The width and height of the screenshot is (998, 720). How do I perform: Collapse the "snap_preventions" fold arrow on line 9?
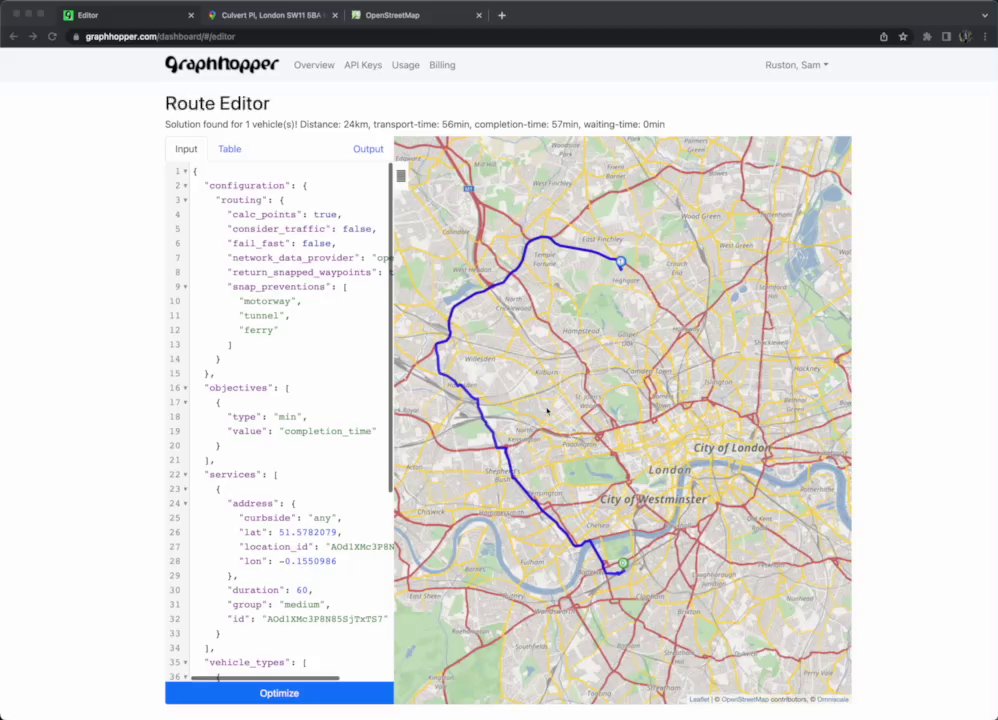(186, 287)
